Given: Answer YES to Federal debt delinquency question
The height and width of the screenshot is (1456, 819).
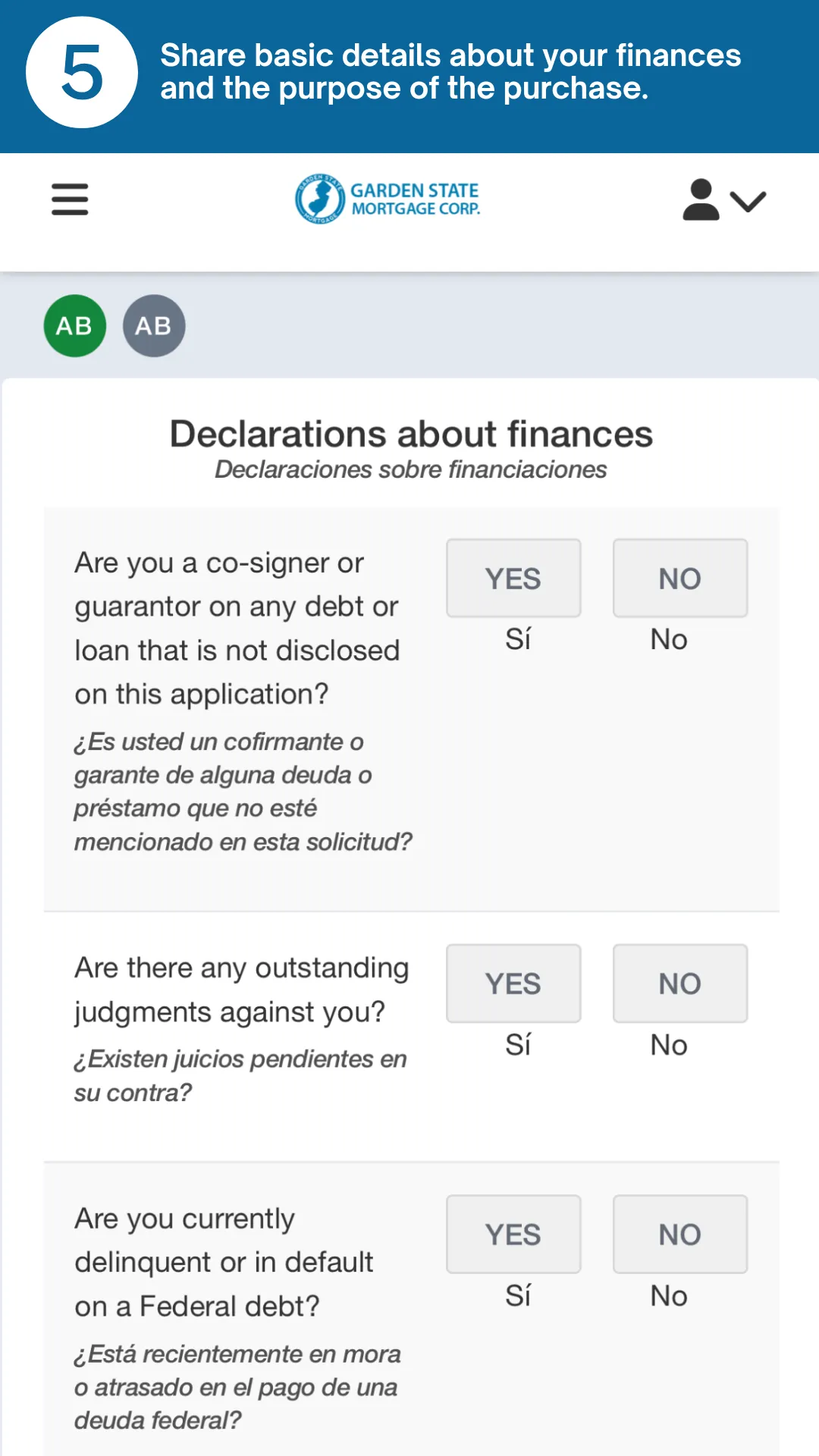Looking at the screenshot, I should click(x=513, y=1235).
